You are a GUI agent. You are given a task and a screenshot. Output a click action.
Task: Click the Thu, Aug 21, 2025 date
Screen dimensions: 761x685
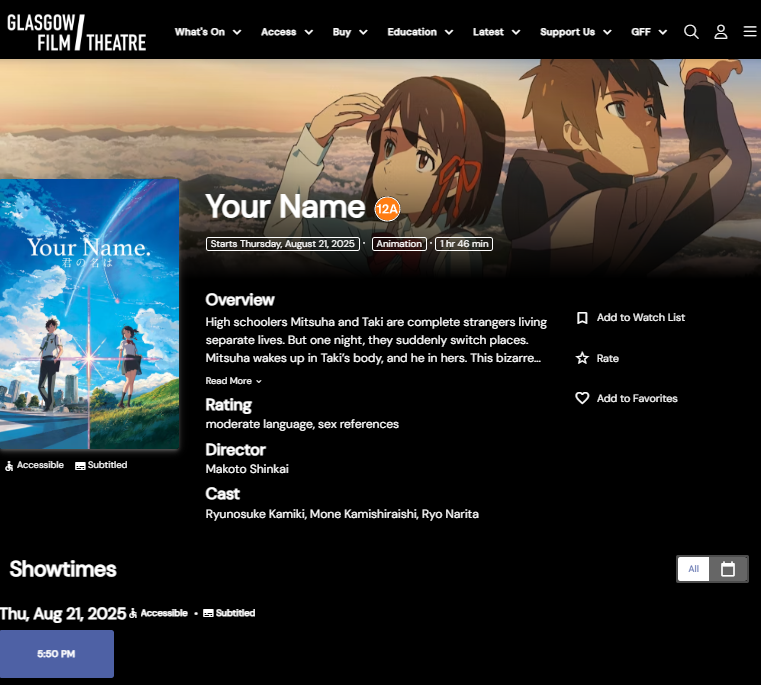point(63,614)
